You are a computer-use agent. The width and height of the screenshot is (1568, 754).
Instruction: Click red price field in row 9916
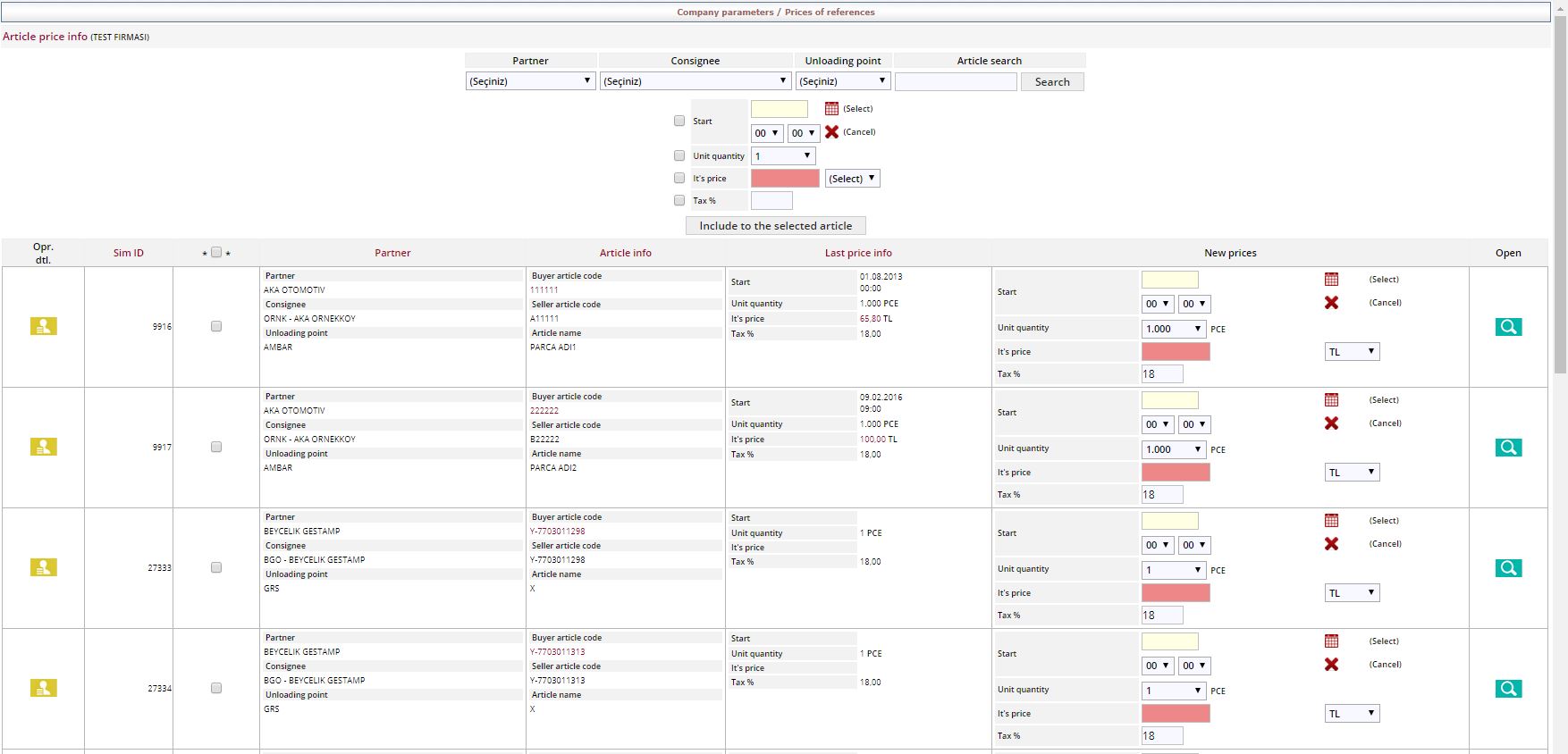click(x=1176, y=352)
